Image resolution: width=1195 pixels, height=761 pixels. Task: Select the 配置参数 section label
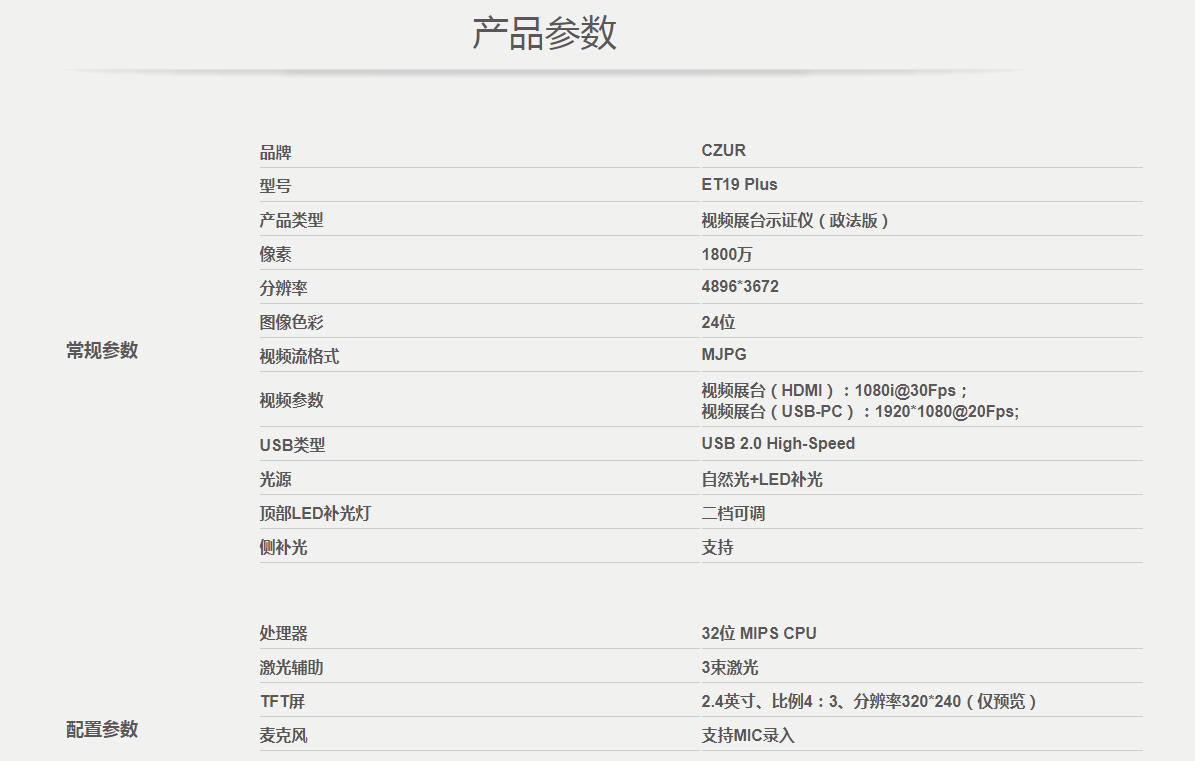[x=102, y=729]
